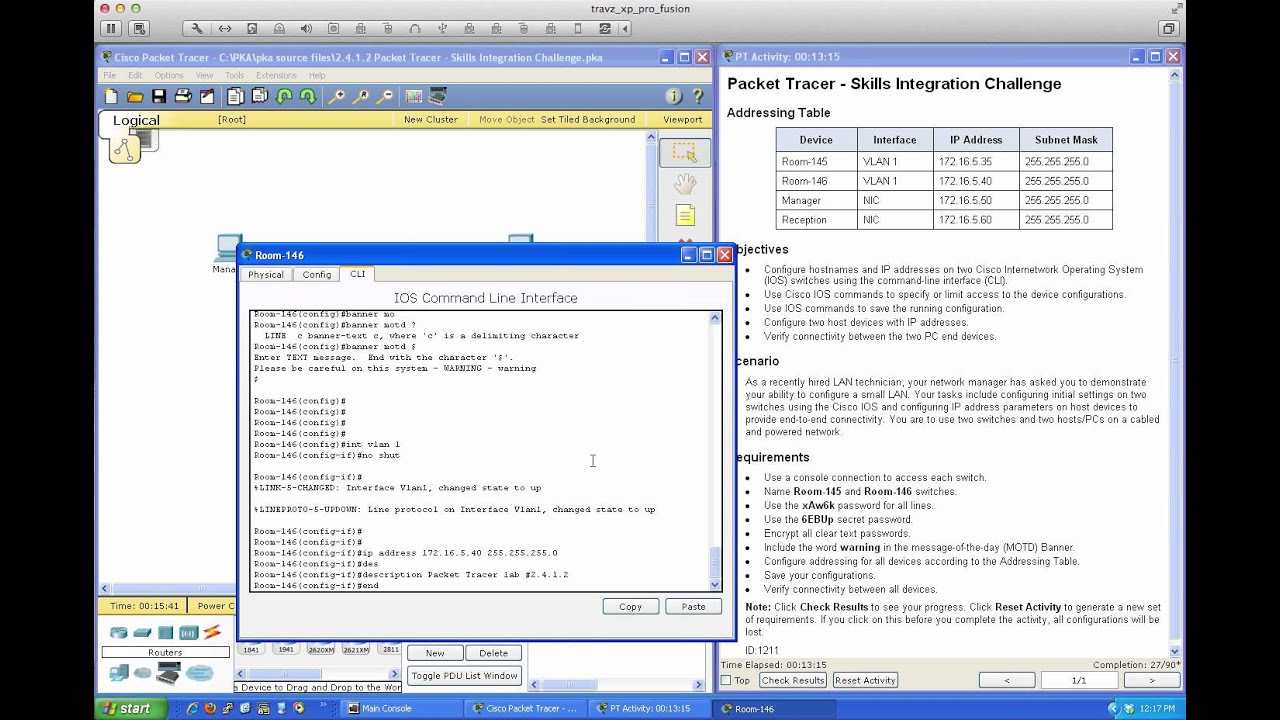Click inside the IOS CLI terminal
This screenshot has width=1280, height=720.
479,450
